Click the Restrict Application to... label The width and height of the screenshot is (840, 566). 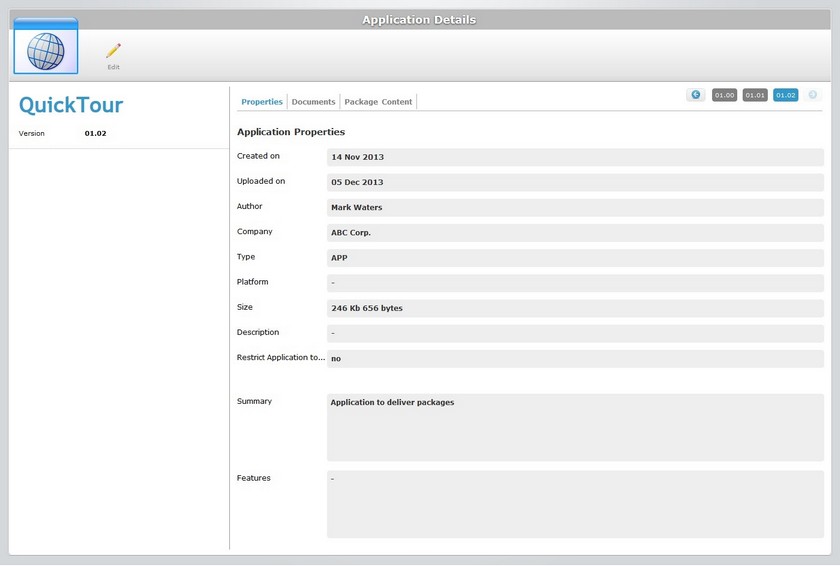point(281,357)
